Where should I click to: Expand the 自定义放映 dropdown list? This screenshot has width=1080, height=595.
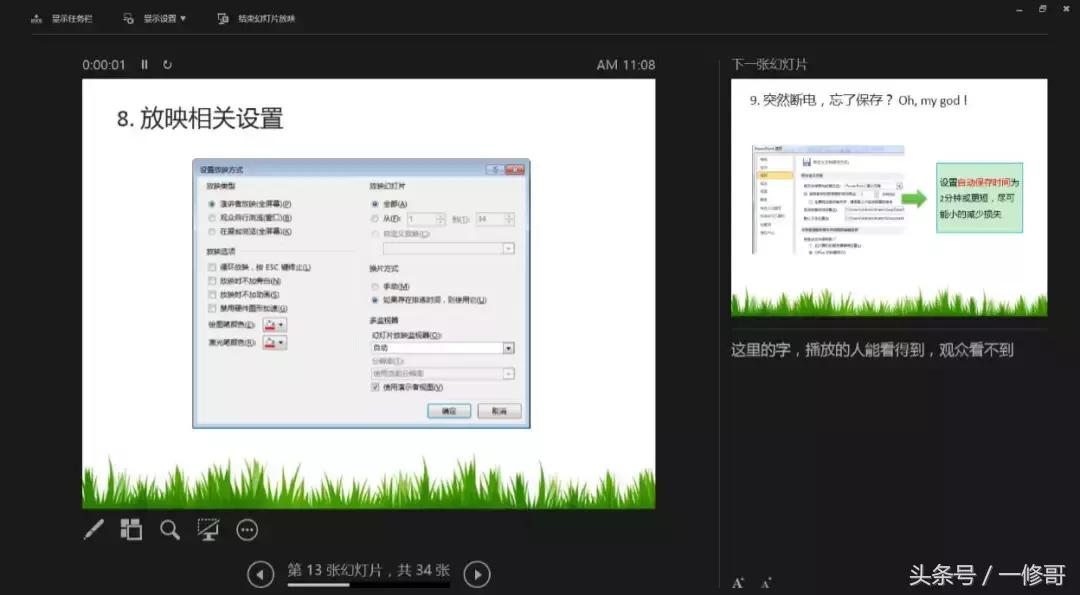[509, 249]
